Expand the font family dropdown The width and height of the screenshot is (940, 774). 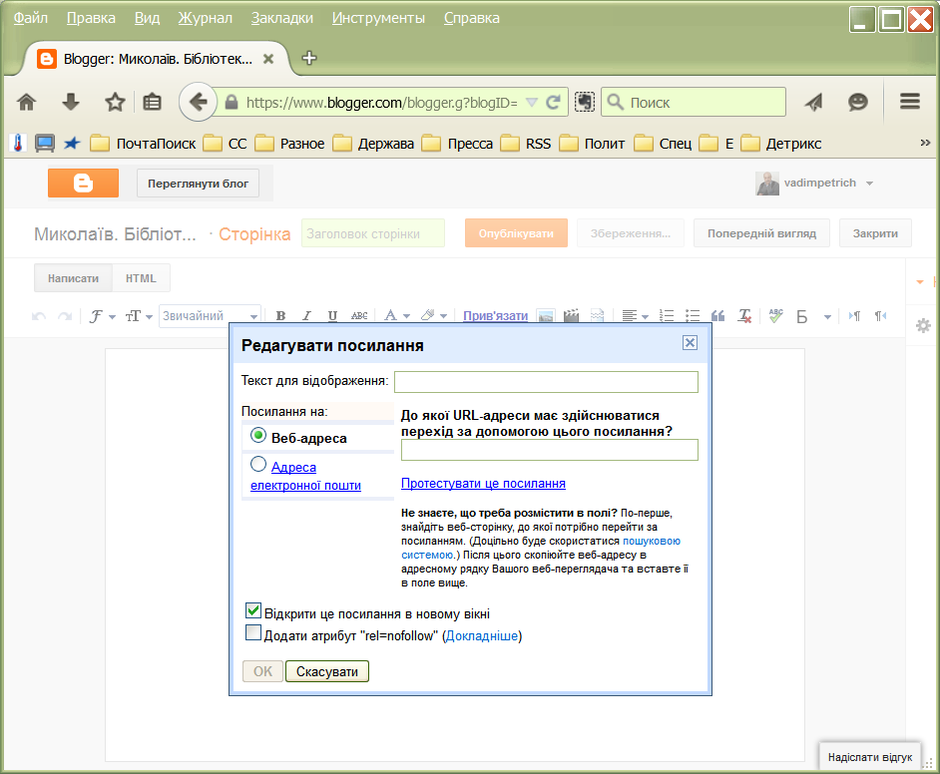[x=103, y=316]
